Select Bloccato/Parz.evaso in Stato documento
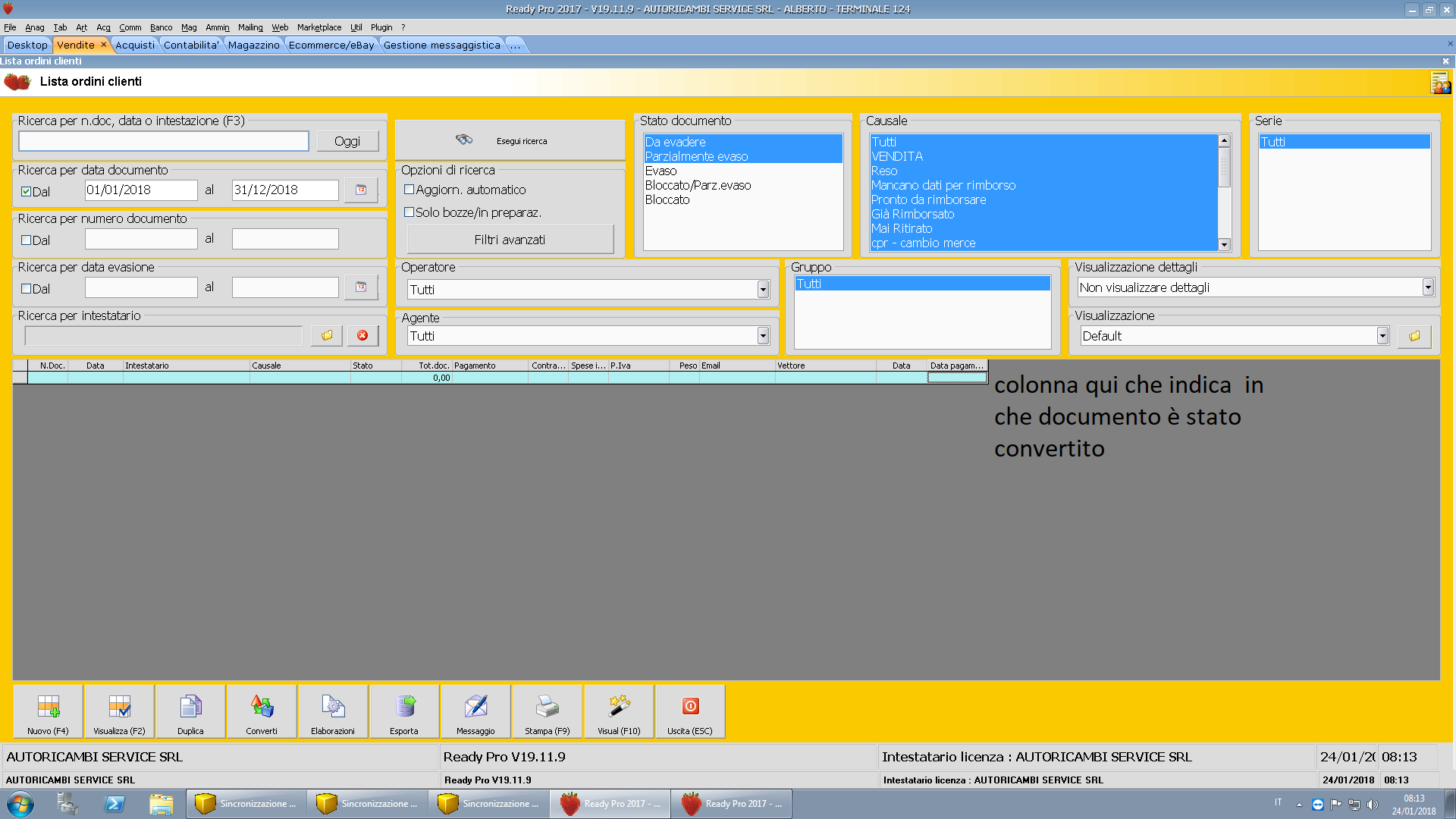This screenshot has width=1456, height=819. point(743,185)
